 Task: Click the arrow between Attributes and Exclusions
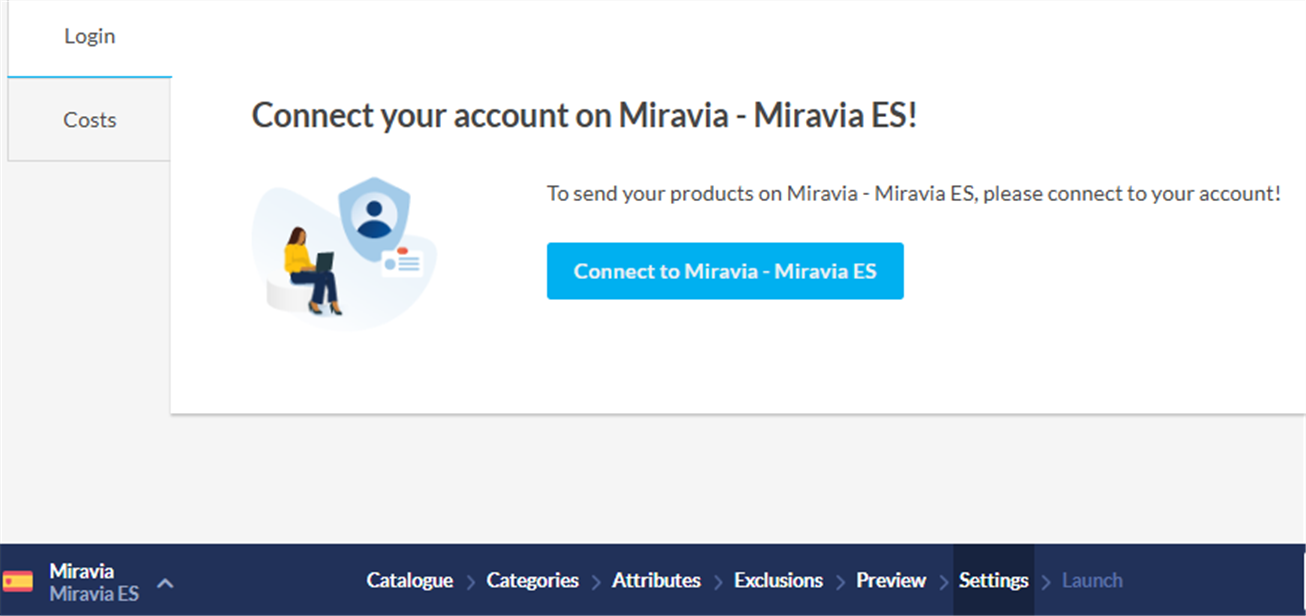(718, 582)
